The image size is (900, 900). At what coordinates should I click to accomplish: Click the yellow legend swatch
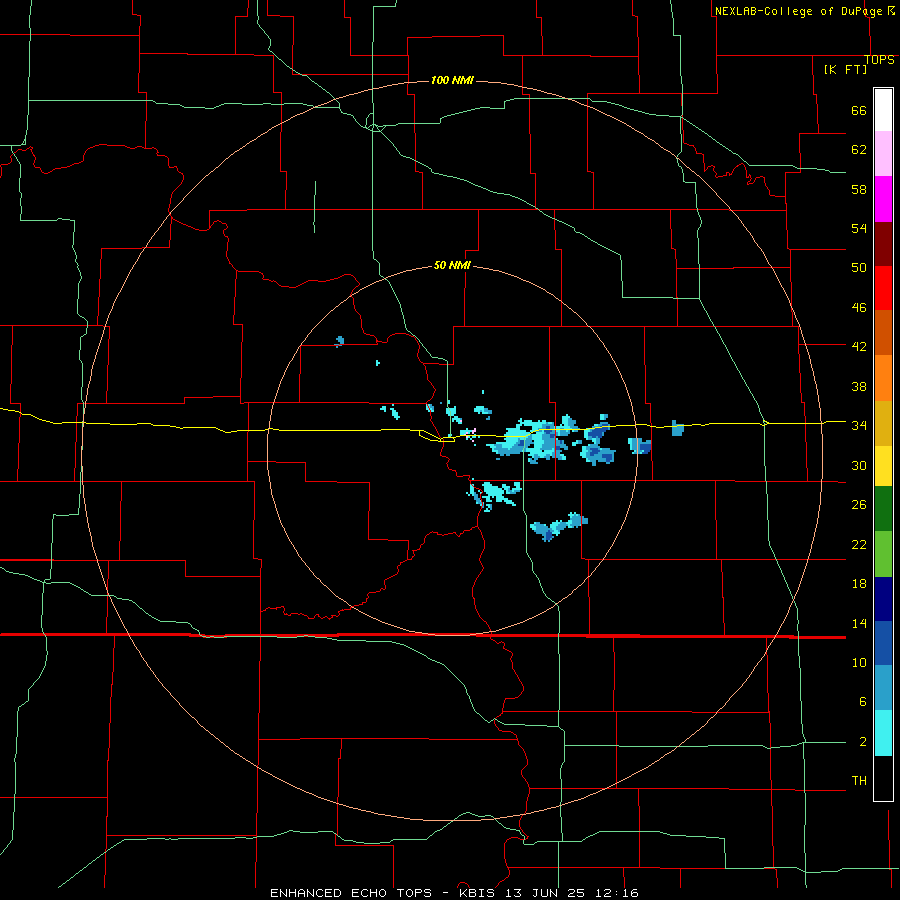click(x=883, y=466)
